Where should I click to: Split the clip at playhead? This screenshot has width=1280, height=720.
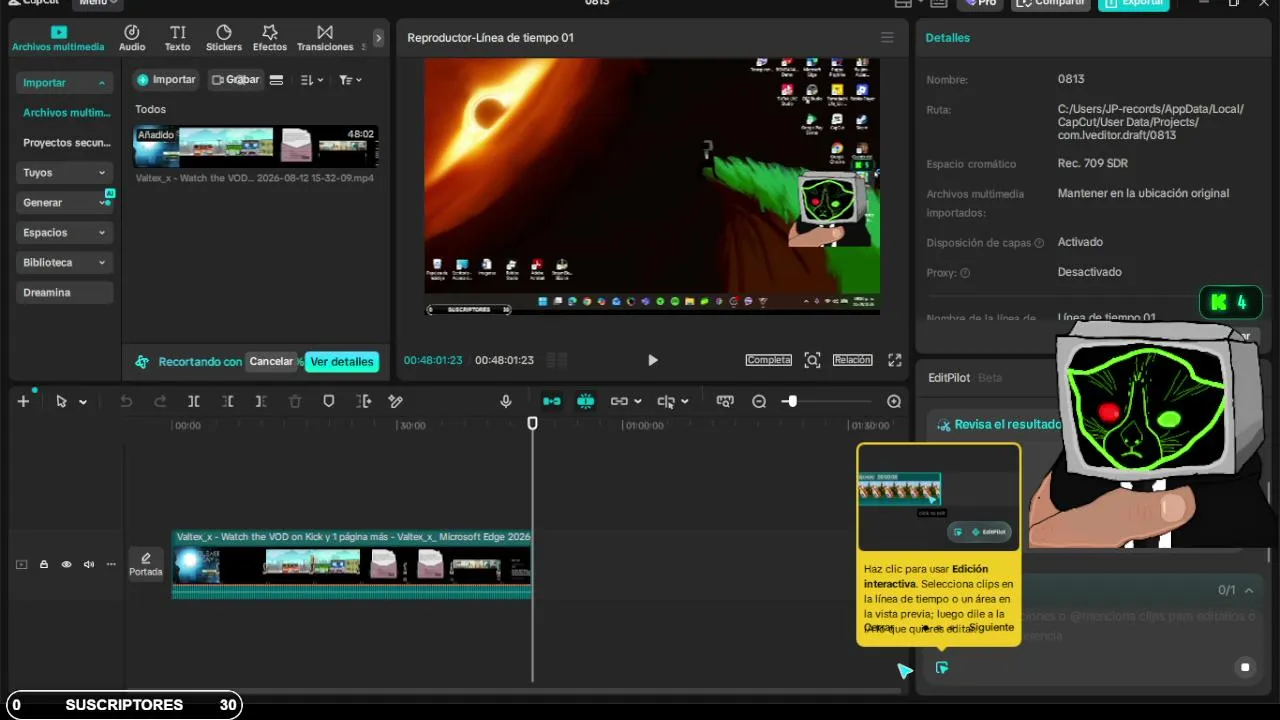194,401
